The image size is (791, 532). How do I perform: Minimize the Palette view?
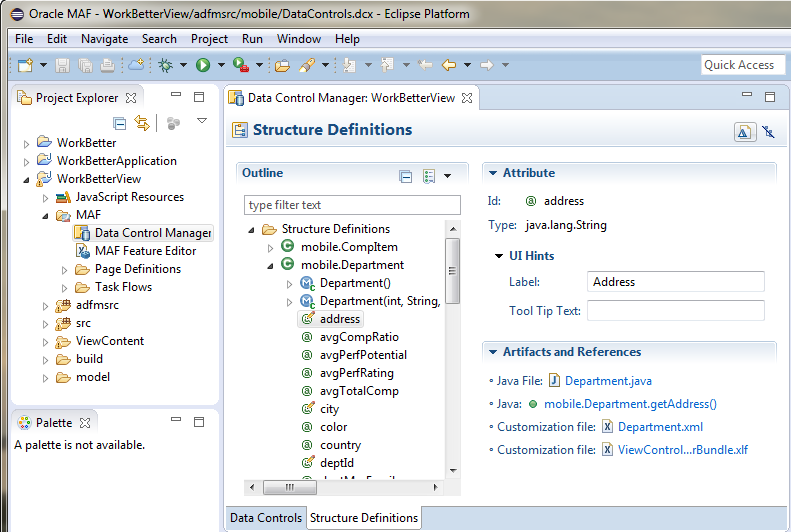point(176,419)
